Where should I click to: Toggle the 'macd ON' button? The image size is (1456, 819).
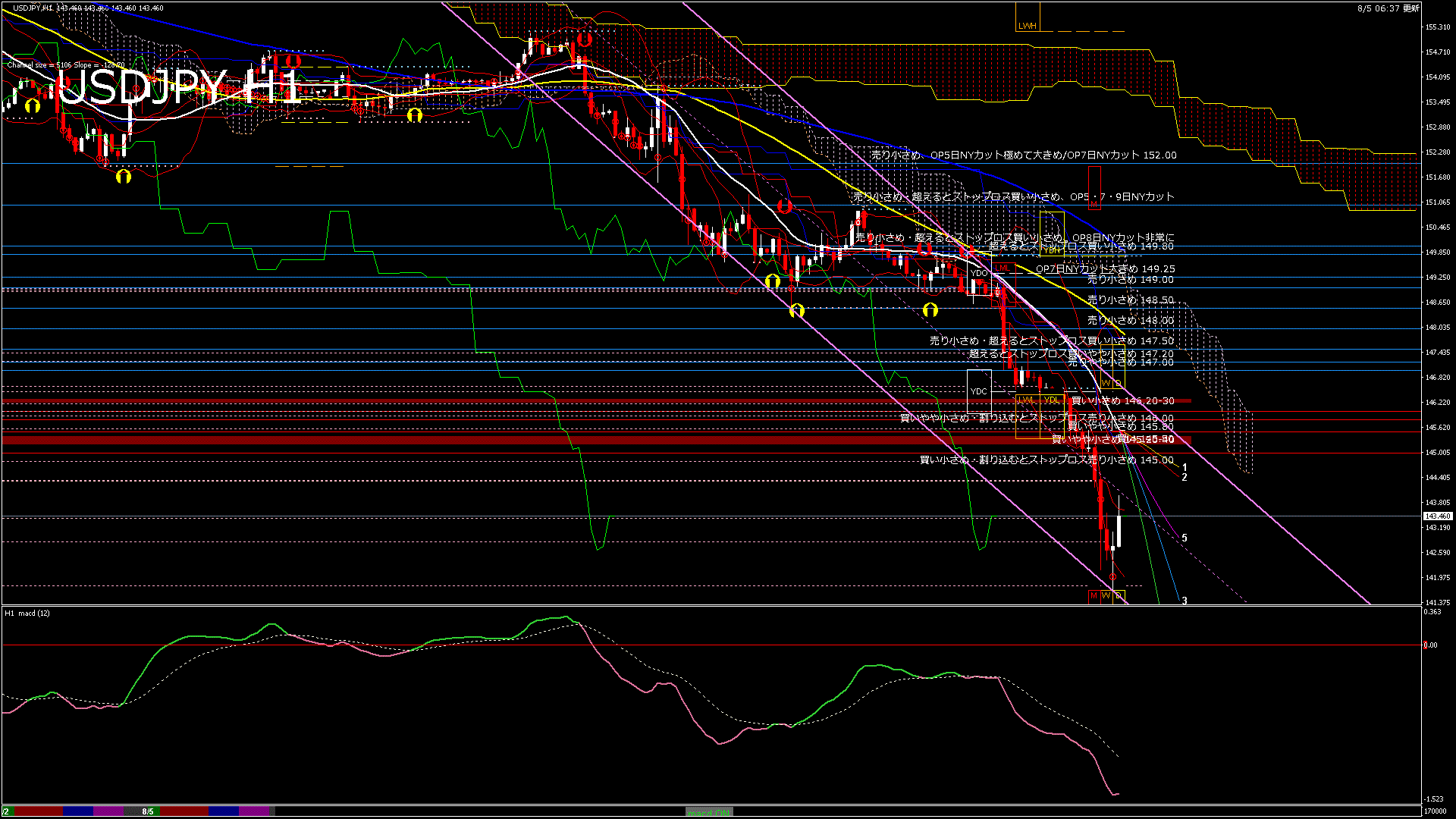(709, 812)
